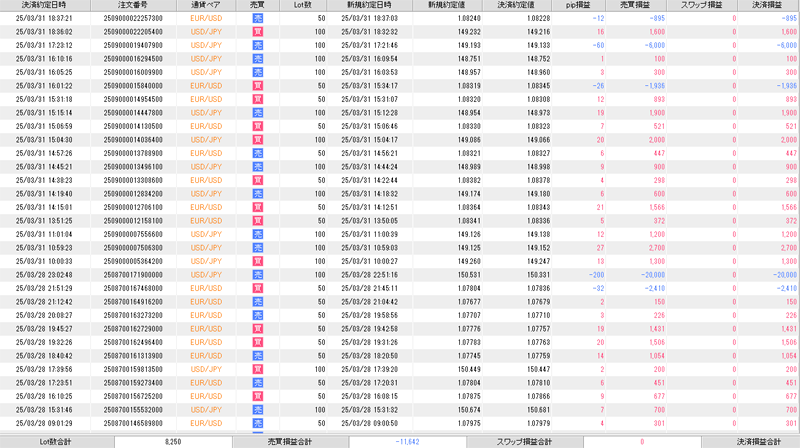Click the buy icon in the 15:31:18 row
The height and width of the screenshot is (448, 800).
258,99
